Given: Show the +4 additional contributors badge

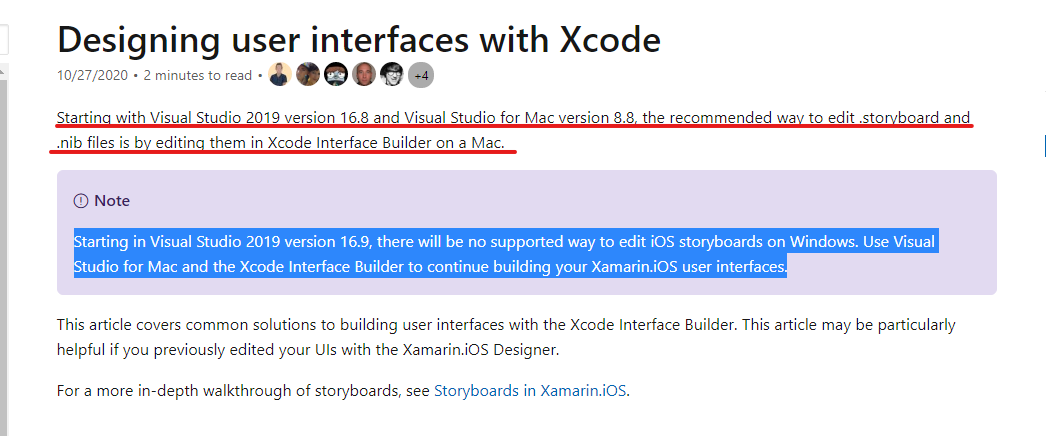Looking at the screenshot, I should click(421, 75).
